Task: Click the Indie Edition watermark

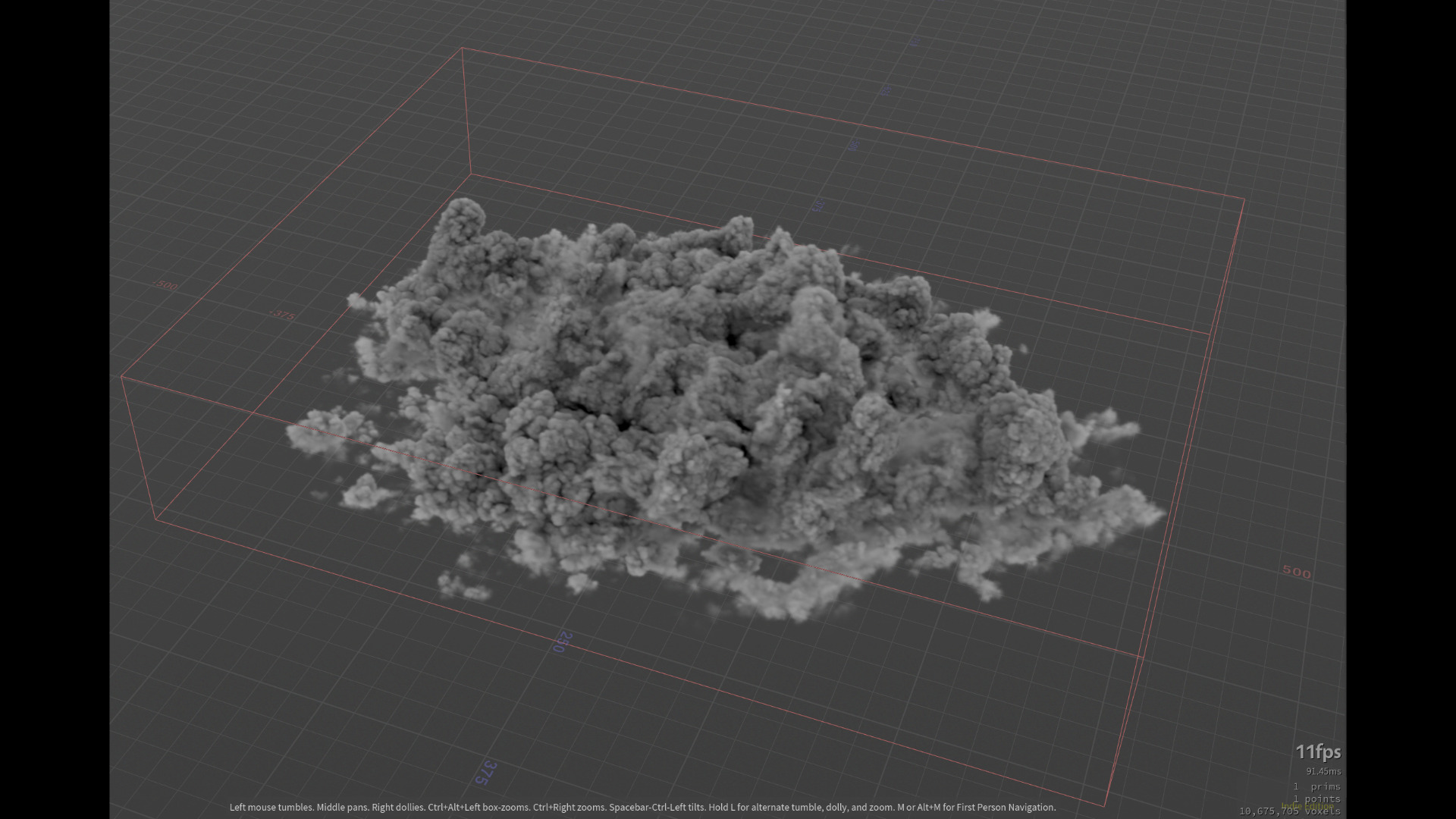Action: (1307, 806)
